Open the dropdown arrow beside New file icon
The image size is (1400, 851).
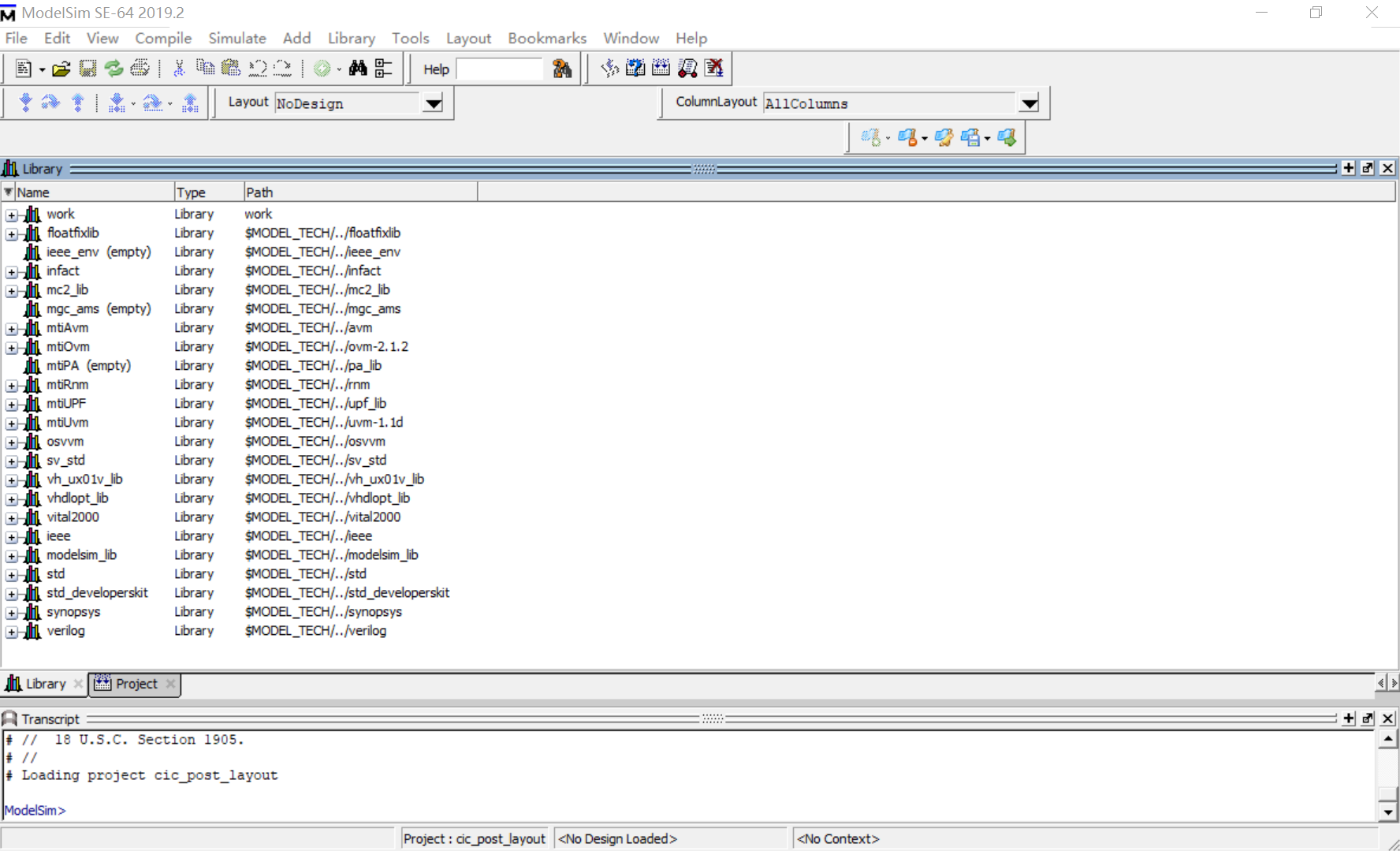42,69
